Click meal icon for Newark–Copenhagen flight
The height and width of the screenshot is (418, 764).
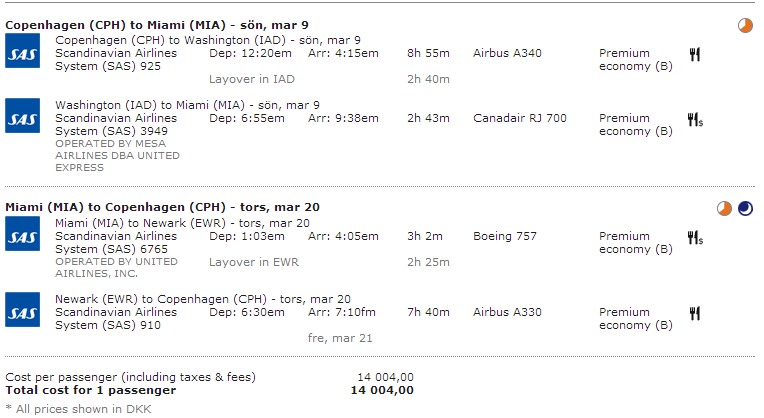click(695, 313)
